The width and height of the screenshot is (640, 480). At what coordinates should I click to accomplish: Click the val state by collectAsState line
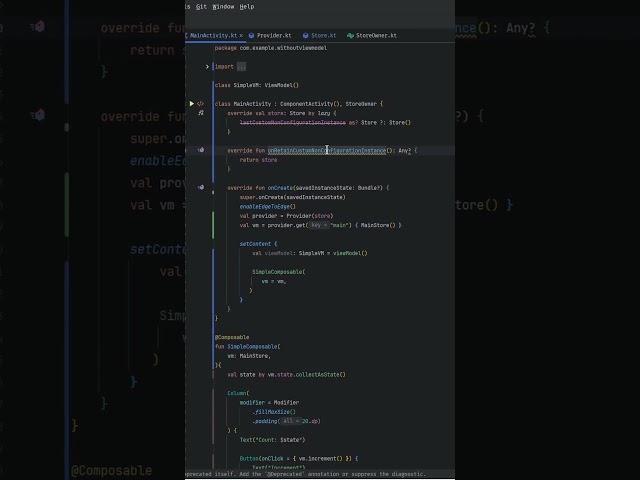pyautogui.click(x=286, y=375)
